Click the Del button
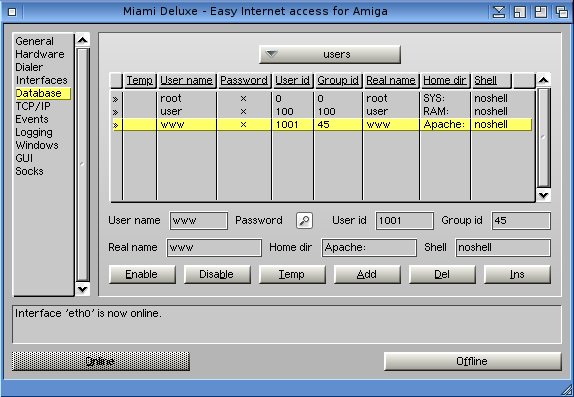 pyautogui.click(x=442, y=274)
